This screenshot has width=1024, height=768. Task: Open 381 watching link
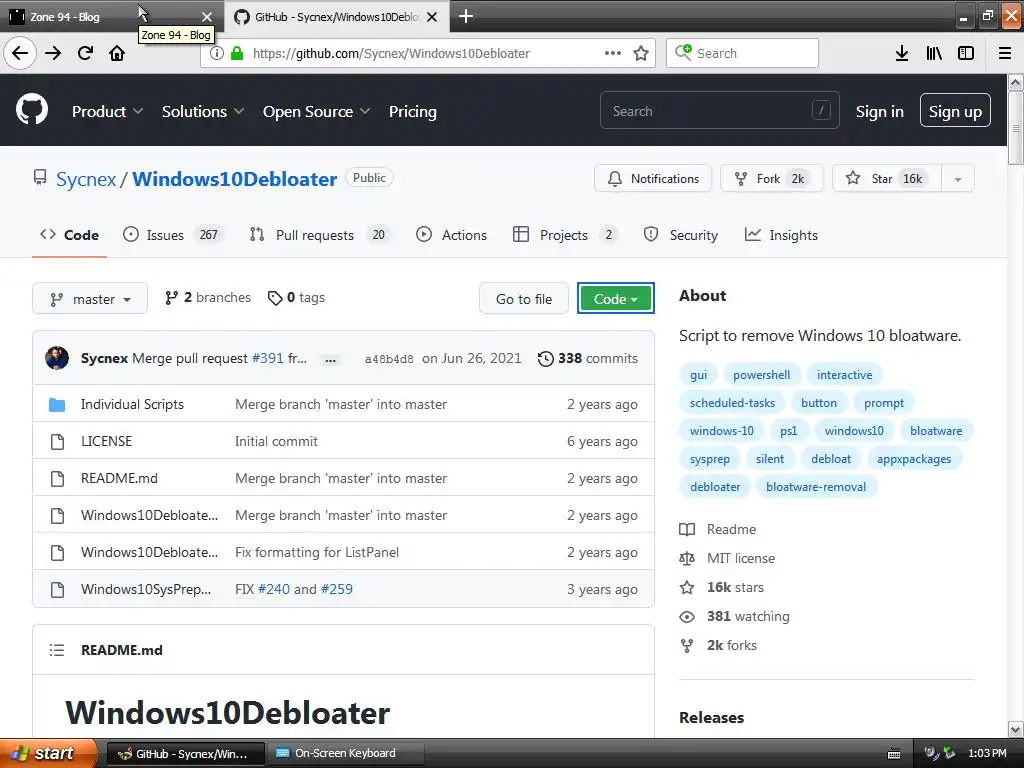click(x=748, y=616)
